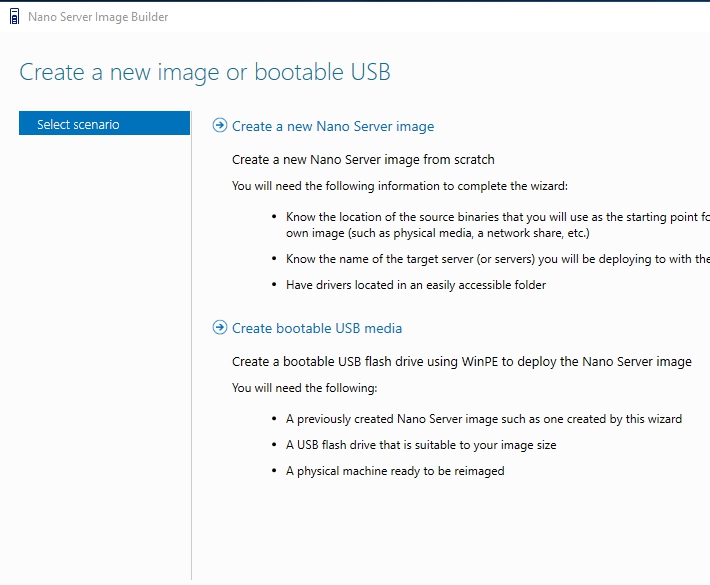Click the Nano Server Image Builder window title
710x585 pixels.
pyautogui.click(x=98, y=17)
